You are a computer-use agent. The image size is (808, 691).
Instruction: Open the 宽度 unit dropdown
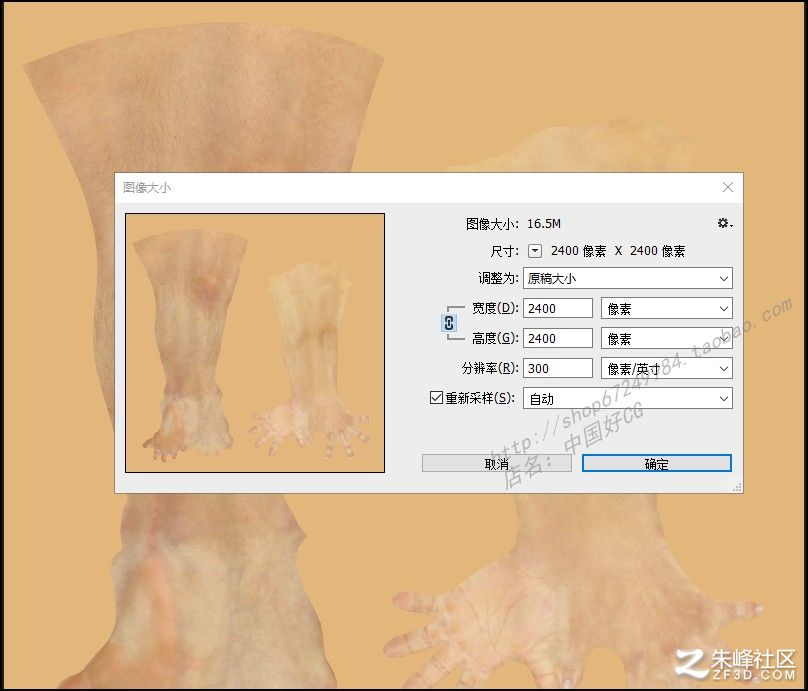tap(667, 309)
